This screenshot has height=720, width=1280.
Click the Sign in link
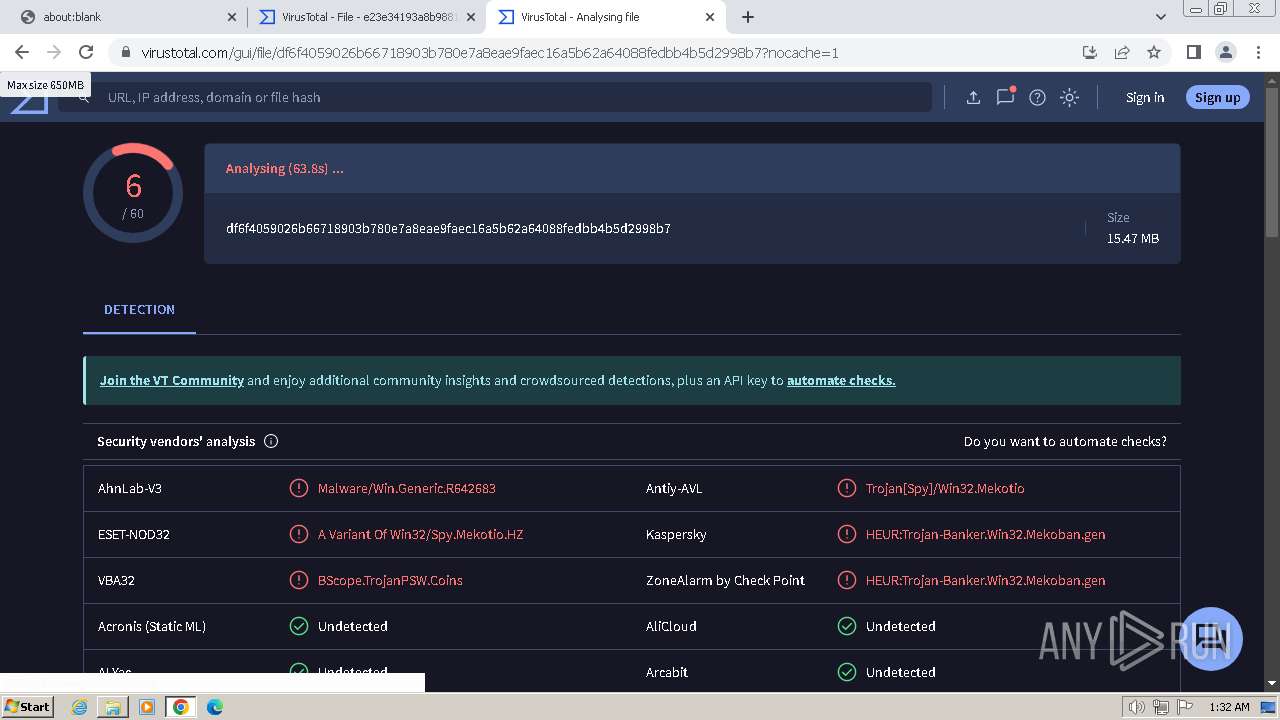click(x=1145, y=97)
